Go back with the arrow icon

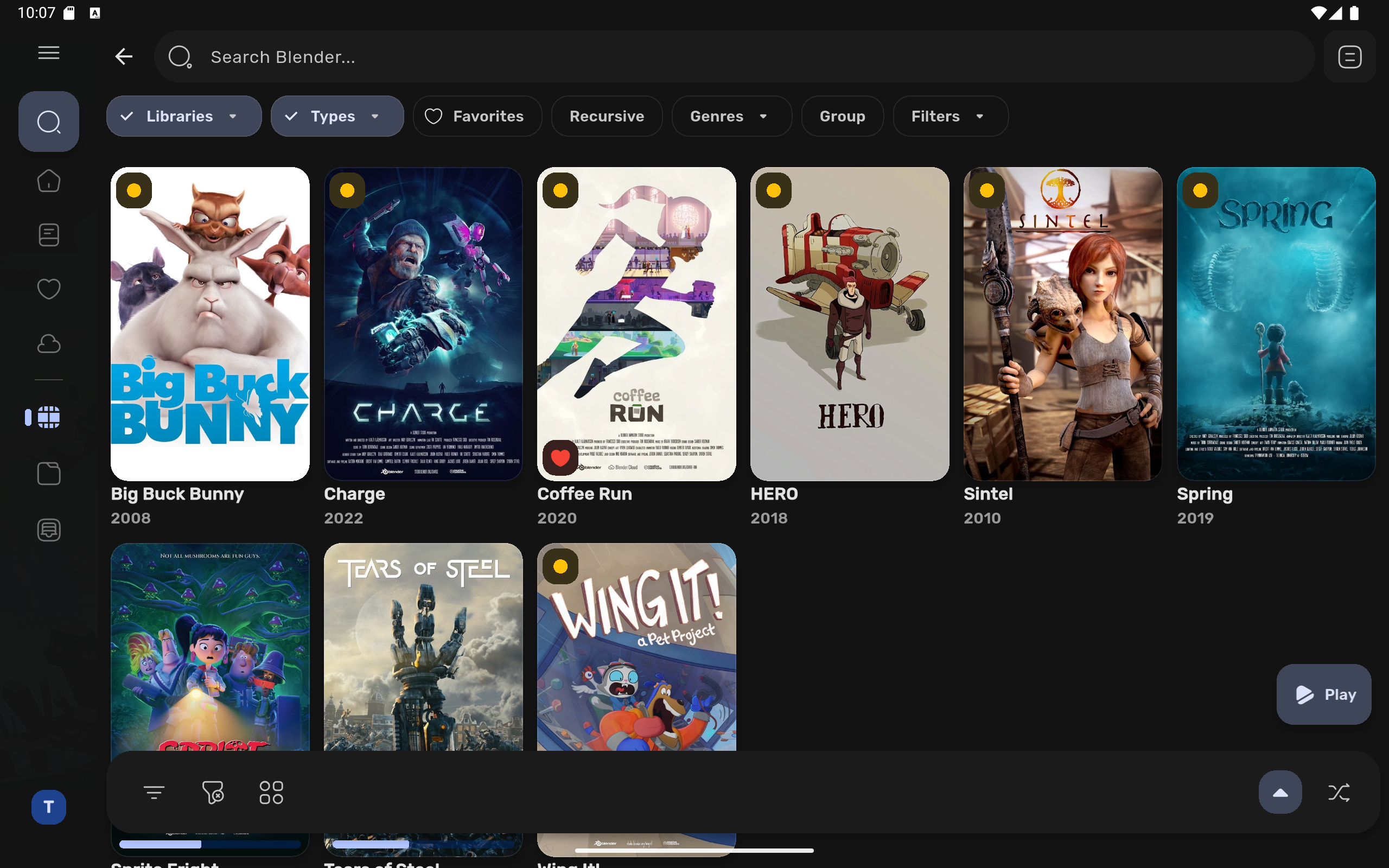(x=124, y=56)
